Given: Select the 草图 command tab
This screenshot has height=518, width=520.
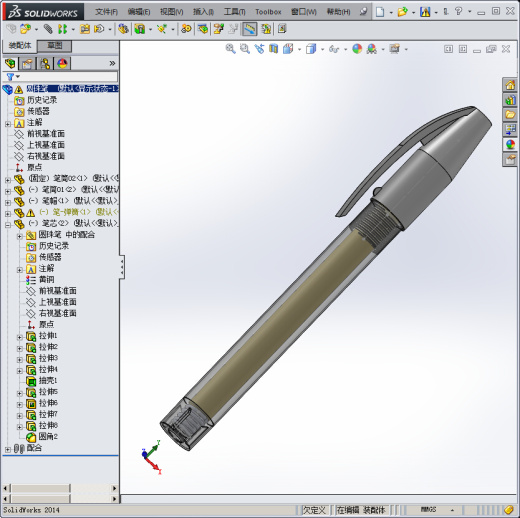Looking at the screenshot, I should coord(54,46).
